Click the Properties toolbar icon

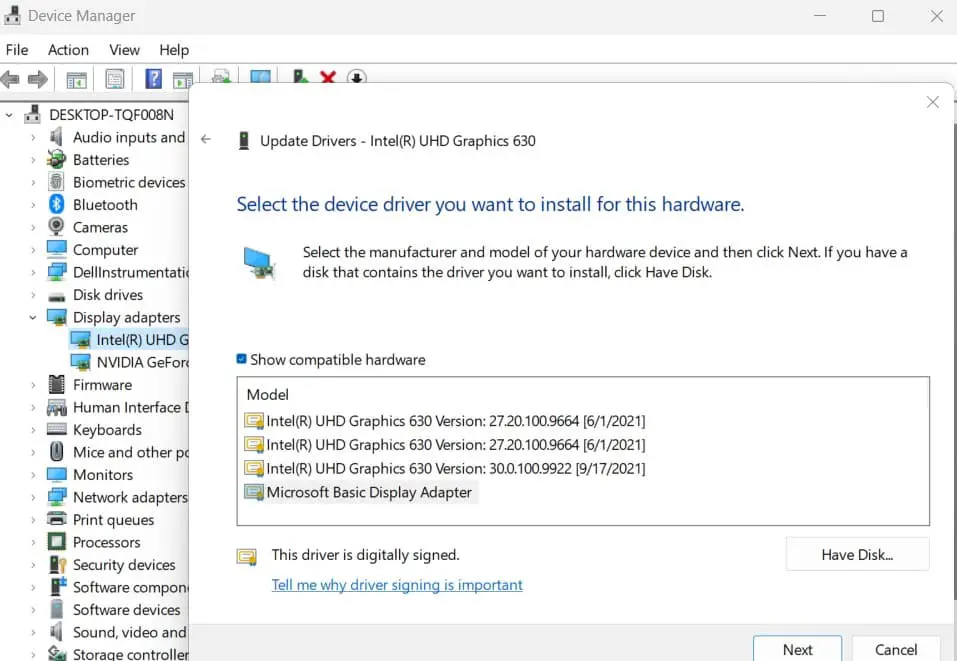point(115,79)
